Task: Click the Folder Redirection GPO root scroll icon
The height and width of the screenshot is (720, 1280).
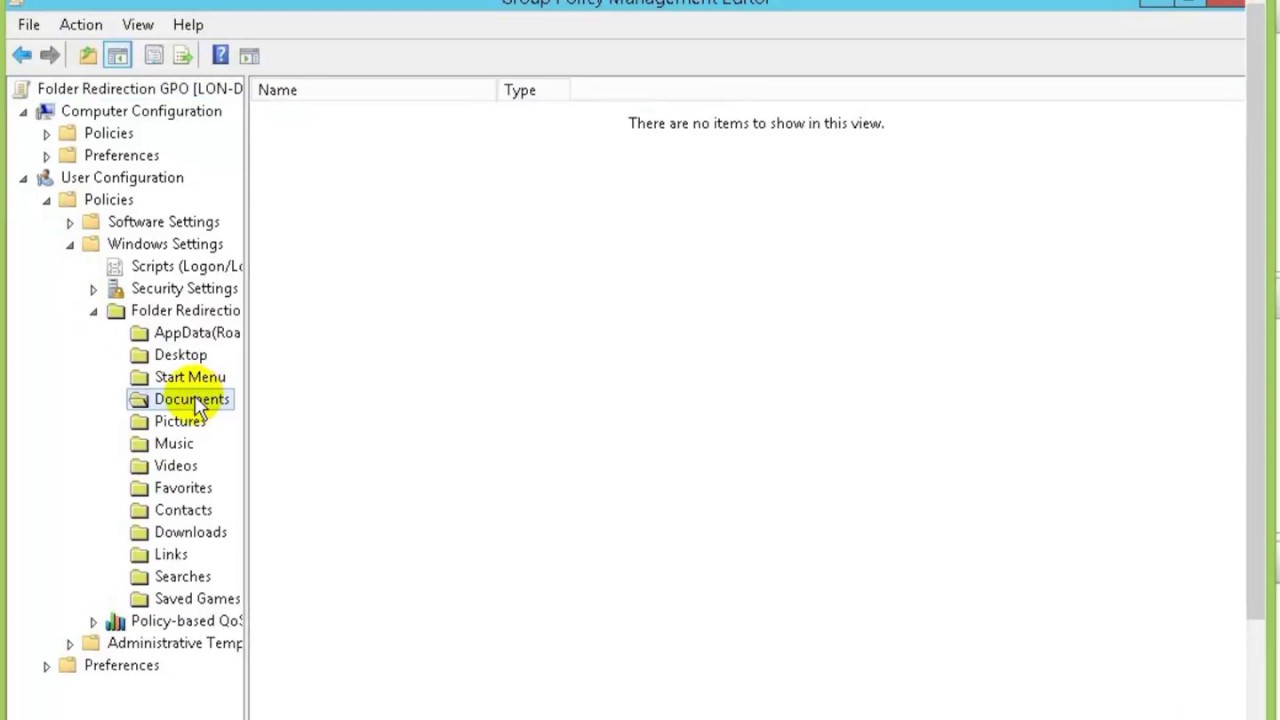Action: (22, 89)
